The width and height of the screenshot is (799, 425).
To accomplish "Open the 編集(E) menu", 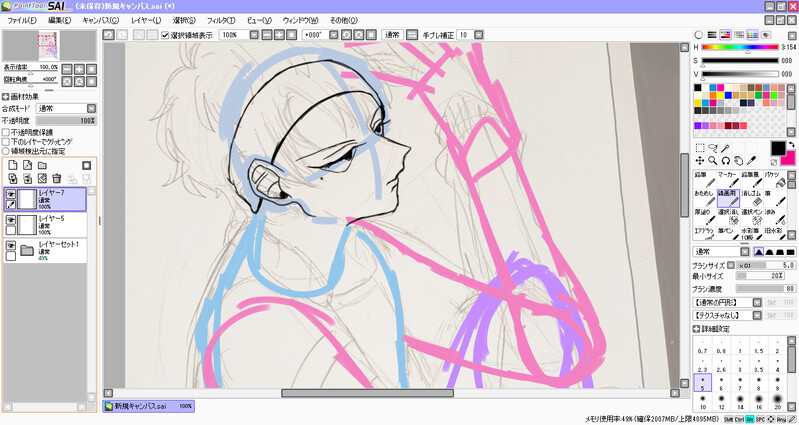I will tap(60, 20).
